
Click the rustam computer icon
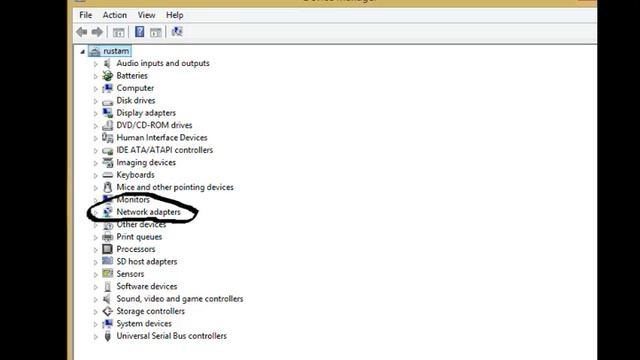95,51
